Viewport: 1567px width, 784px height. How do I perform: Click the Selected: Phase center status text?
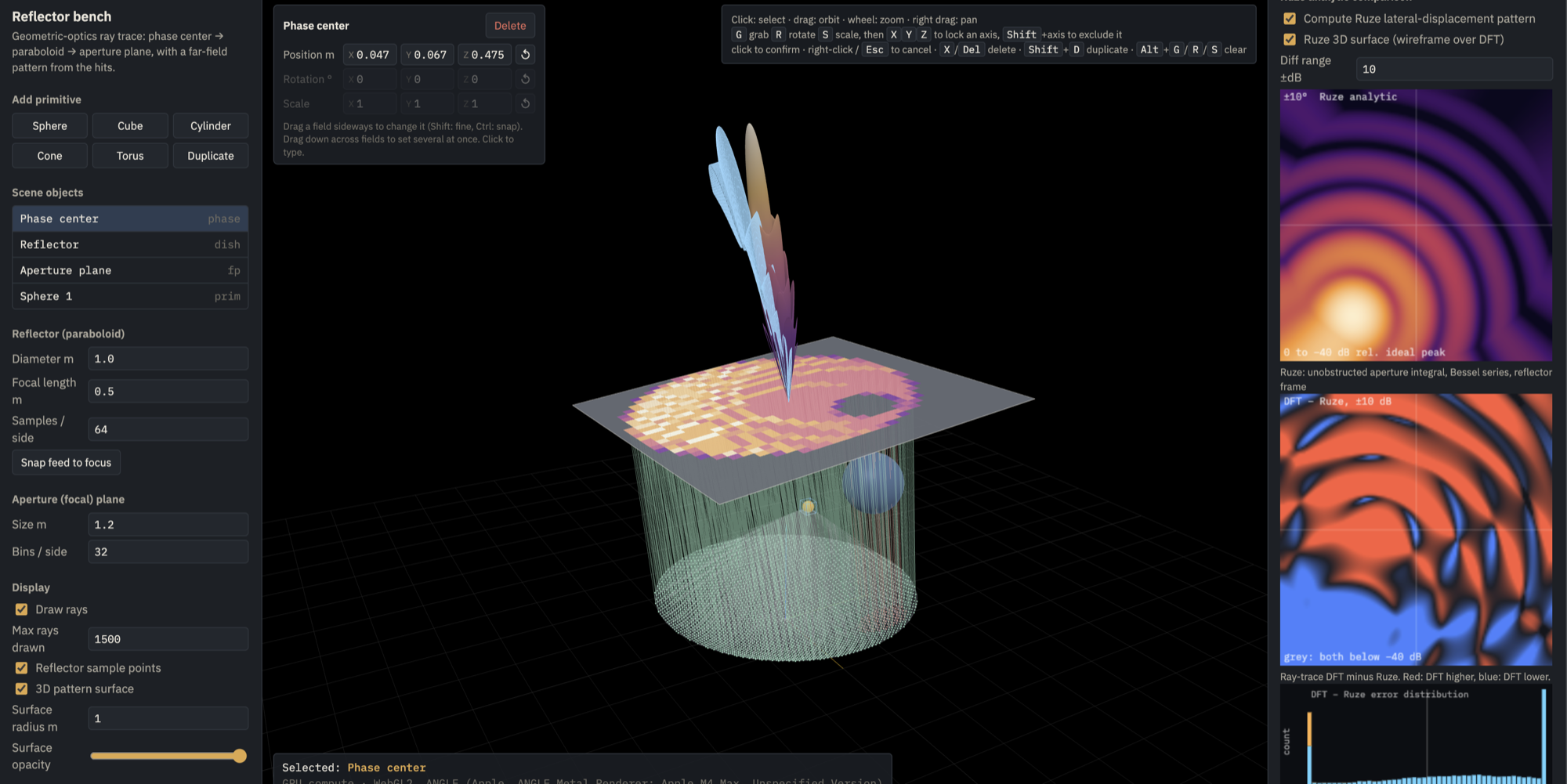[354, 768]
